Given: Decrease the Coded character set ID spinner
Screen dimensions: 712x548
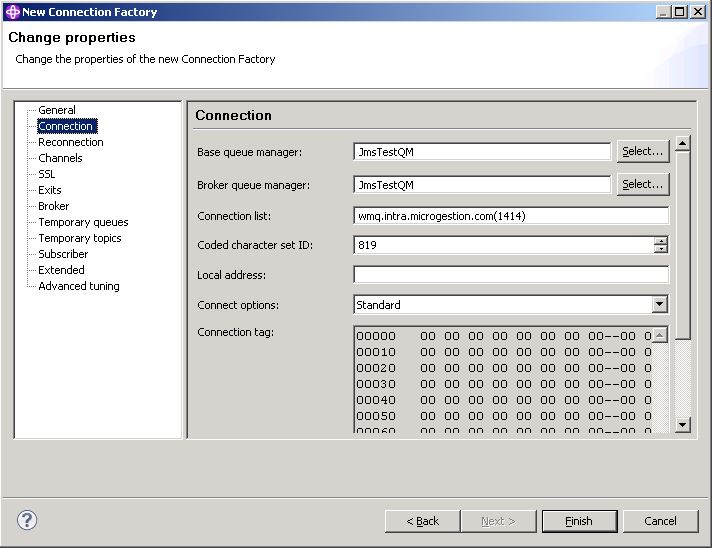Looking at the screenshot, I should (661, 249).
